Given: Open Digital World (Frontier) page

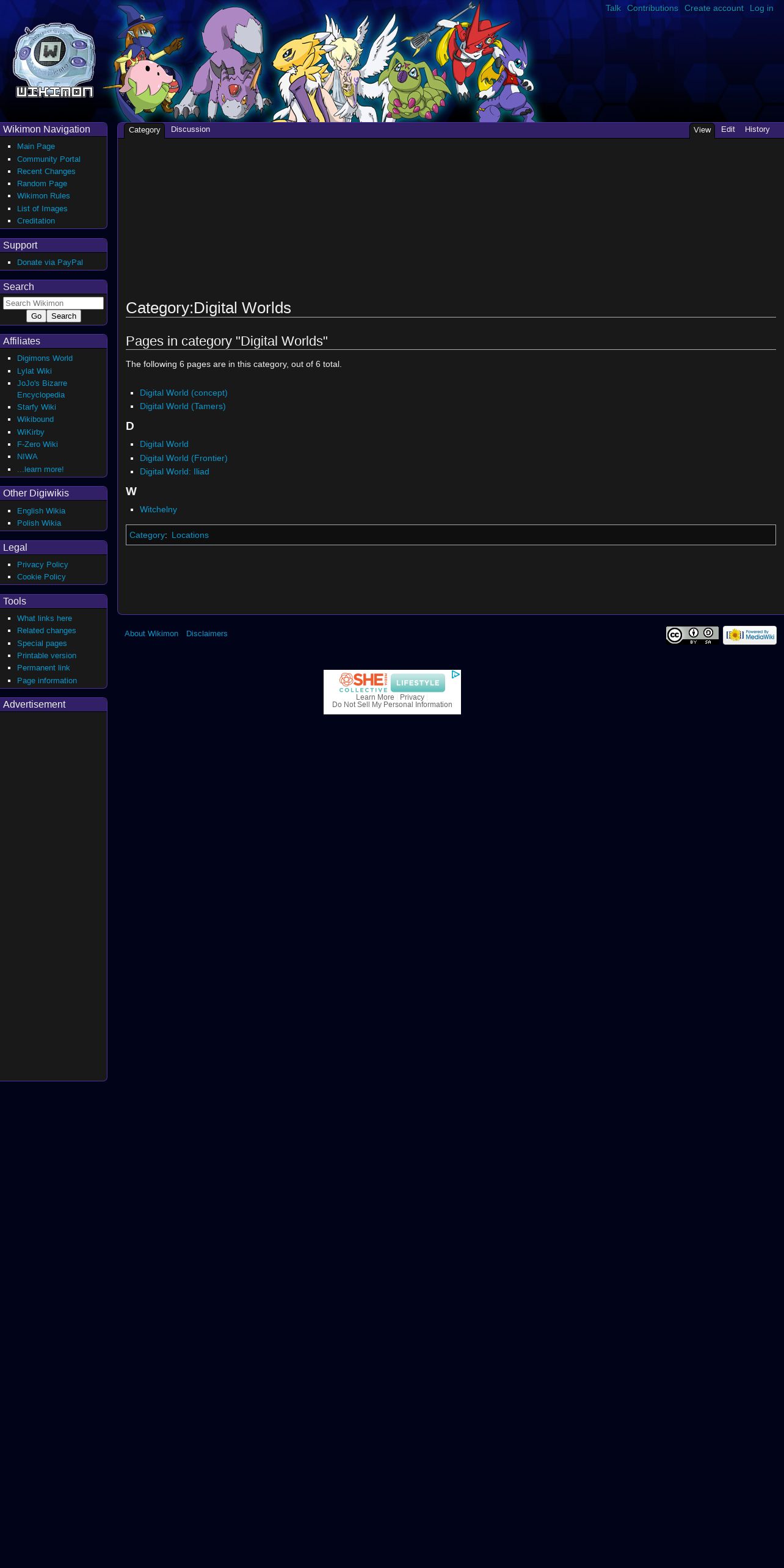Looking at the screenshot, I should [x=184, y=458].
